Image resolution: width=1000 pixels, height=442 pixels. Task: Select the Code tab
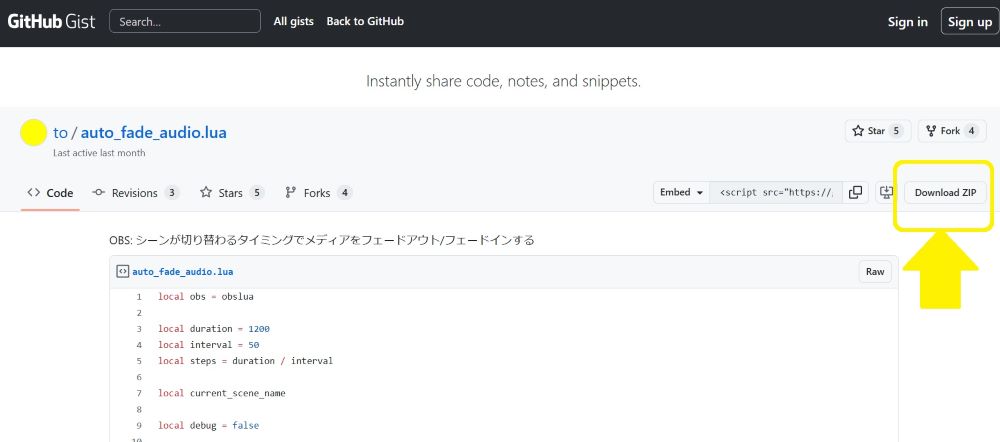(x=50, y=193)
